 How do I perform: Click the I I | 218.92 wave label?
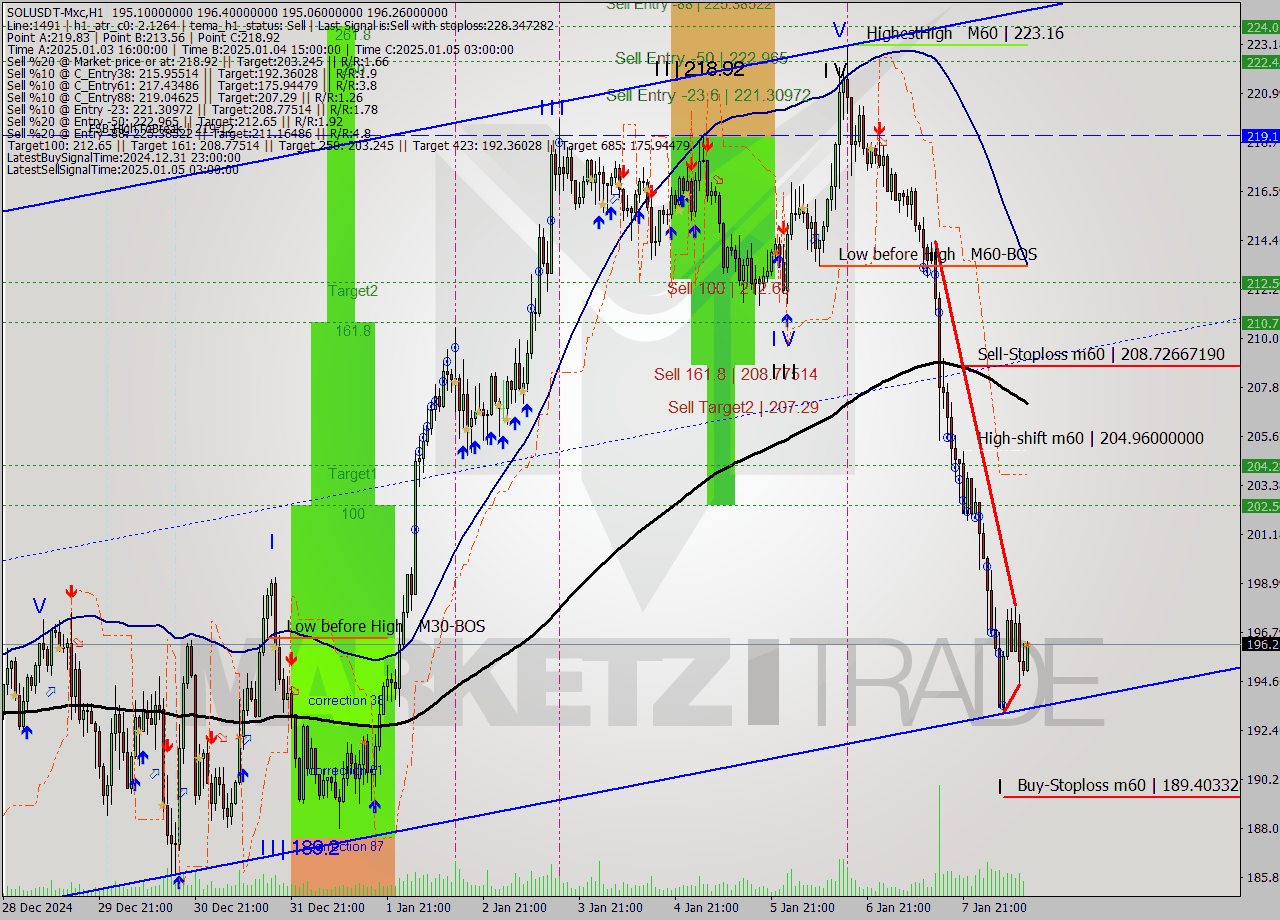coord(699,69)
